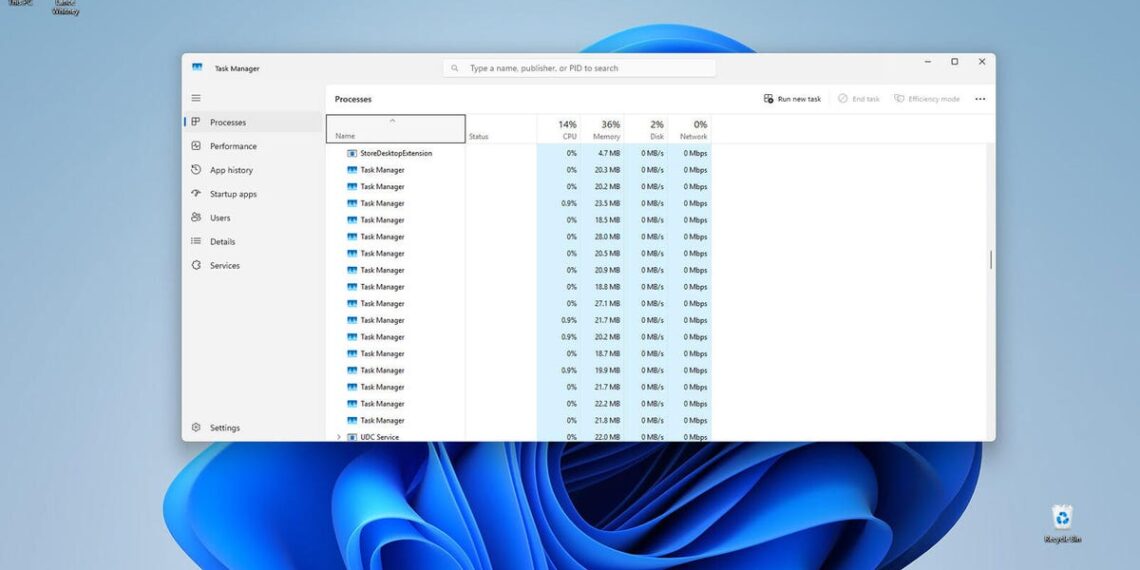Image resolution: width=1140 pixels, height=570 pixels.
Task: Select Task Manager row with 20.2 MB, 0% CPU
Action: [x=518, y=187]
